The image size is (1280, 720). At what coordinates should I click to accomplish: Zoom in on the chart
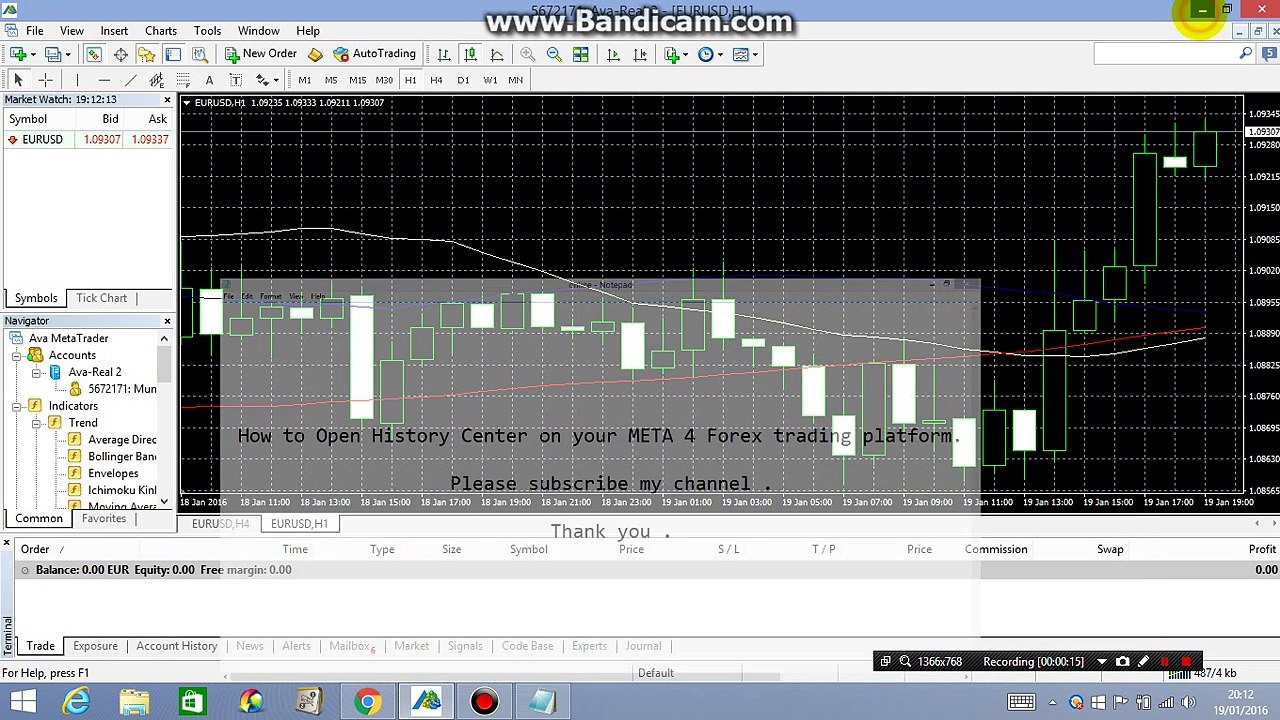[x=527, y=54]
